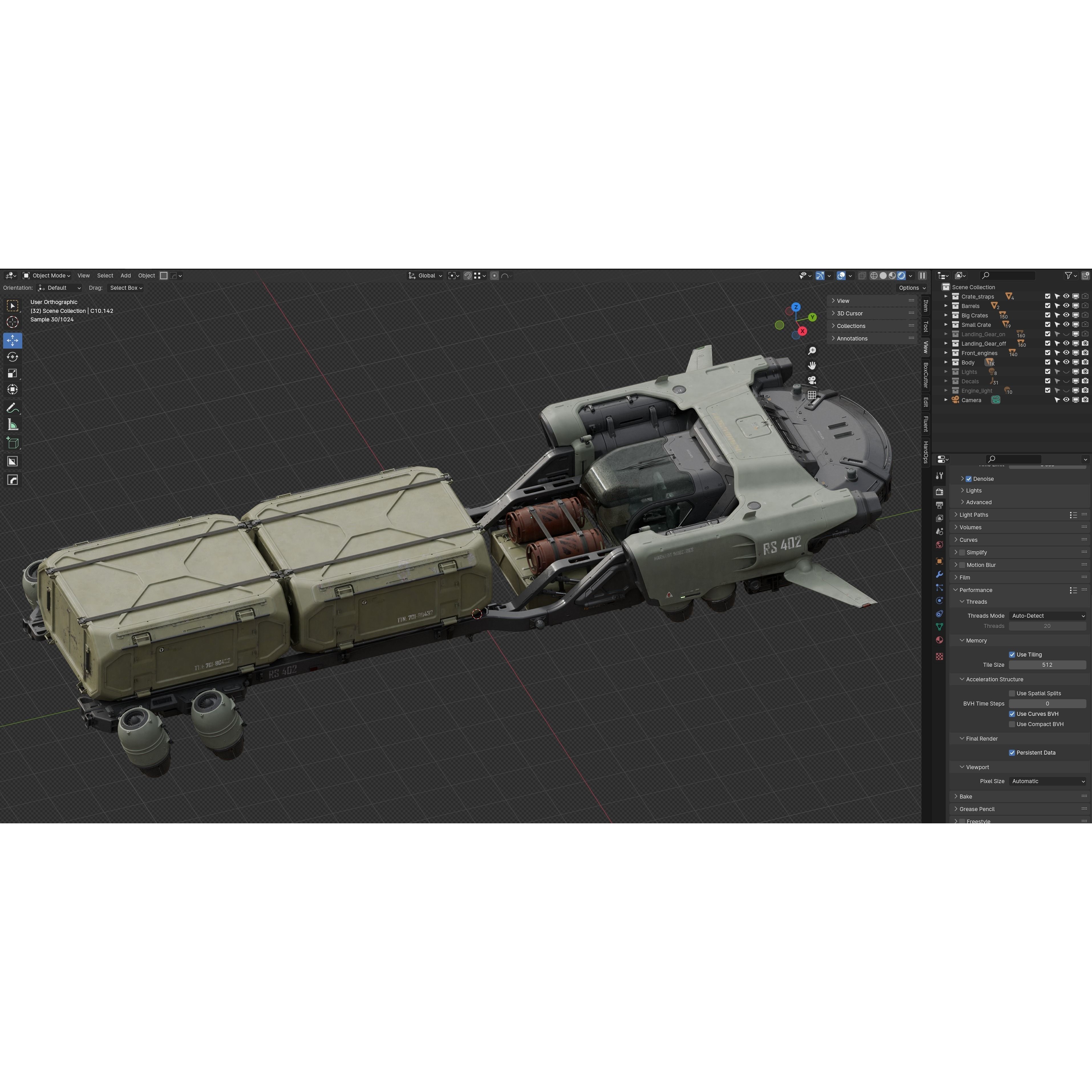Image resolution: width=1092 pixels, height=1092 pixels.
Task: Open the Threads Mode dropdown
Action: [1047, 615]
